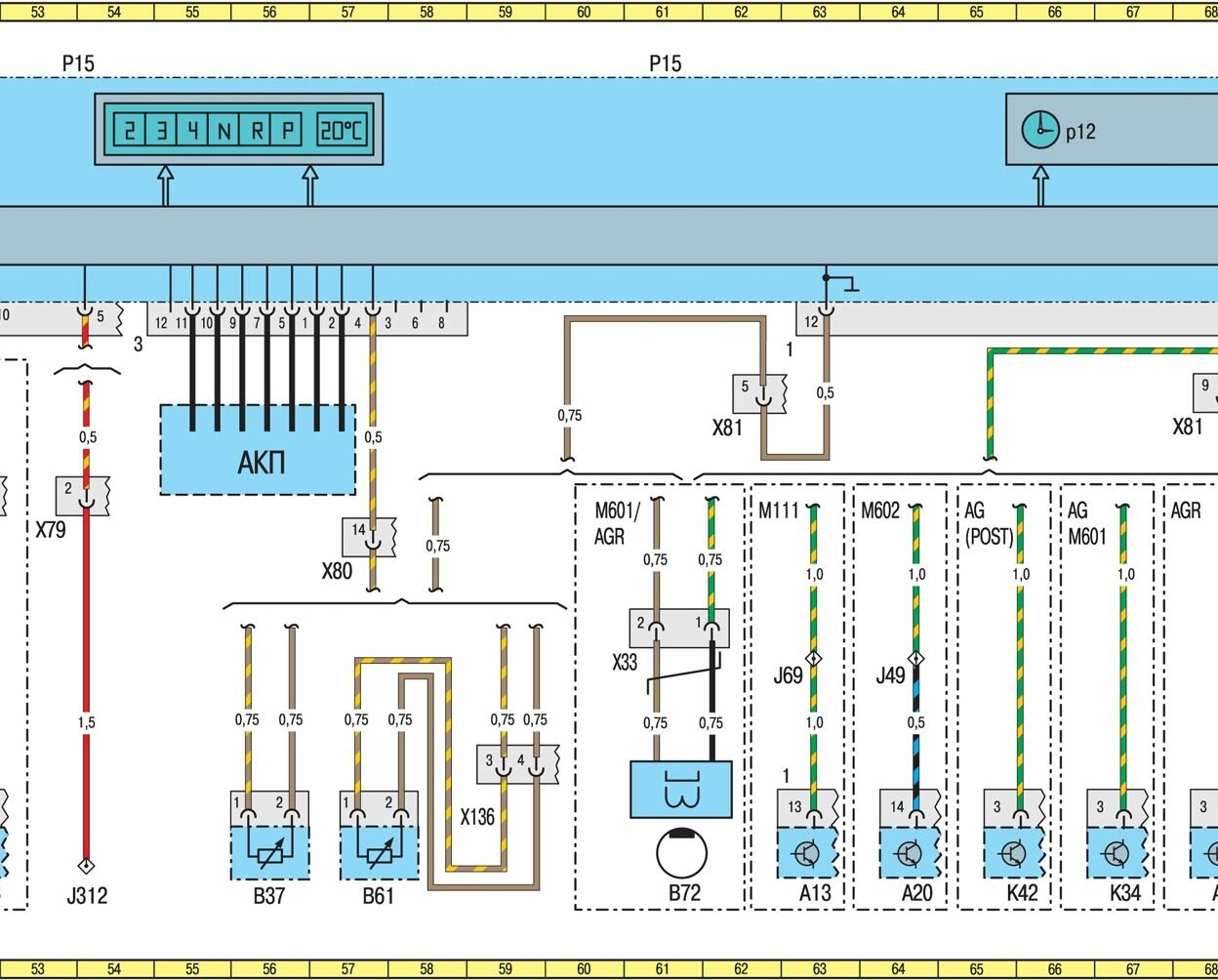
Task: Click the J49 splice point diamond
Action: (915, 659)
